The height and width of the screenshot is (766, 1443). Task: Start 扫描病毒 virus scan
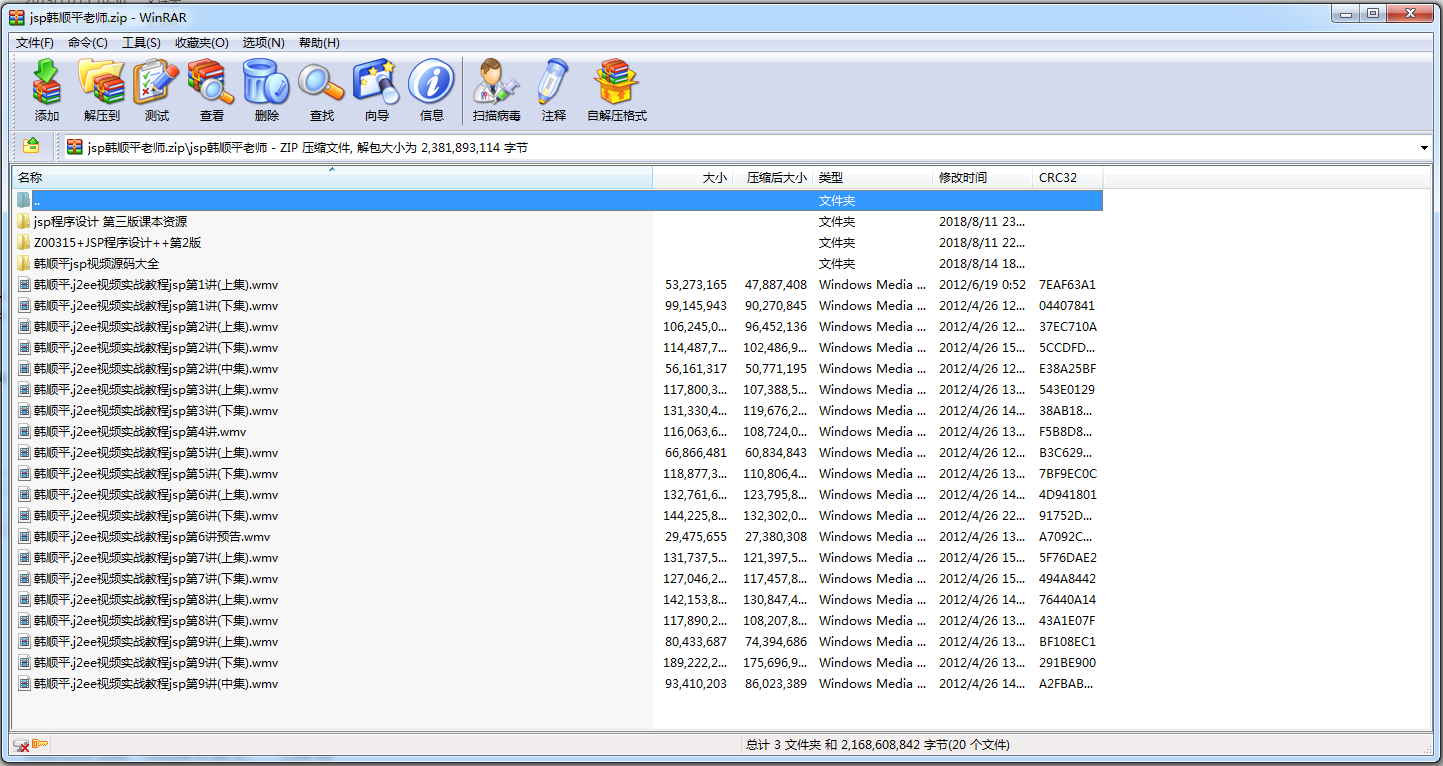click(497, 82)
